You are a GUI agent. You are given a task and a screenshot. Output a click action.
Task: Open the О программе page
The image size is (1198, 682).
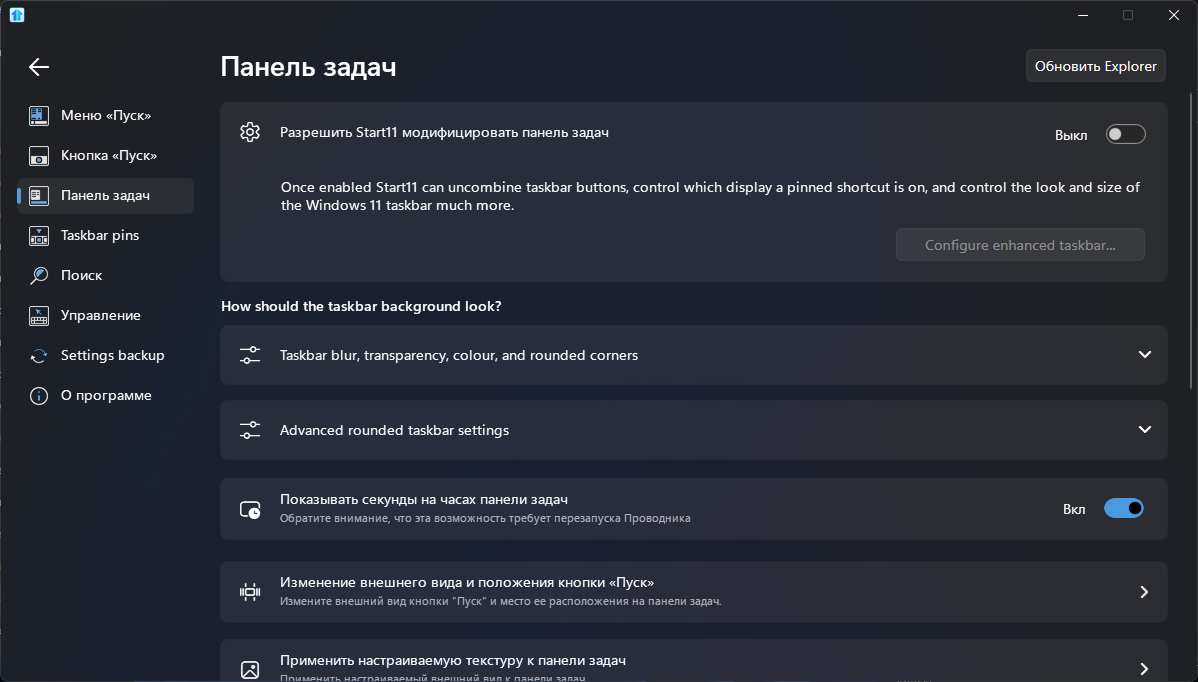[38, 395]
